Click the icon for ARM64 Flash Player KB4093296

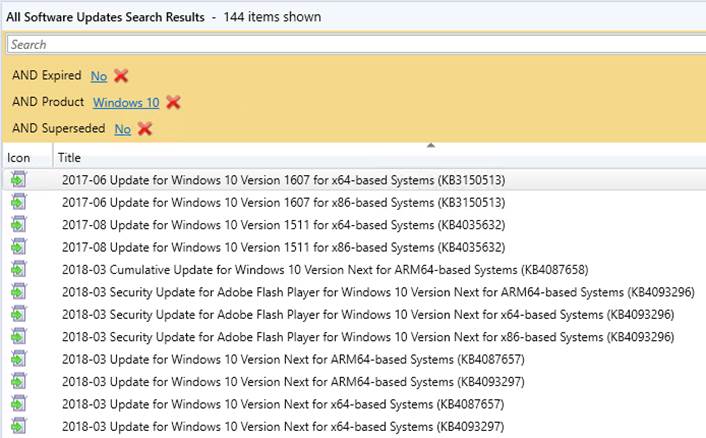coord(19,292)
